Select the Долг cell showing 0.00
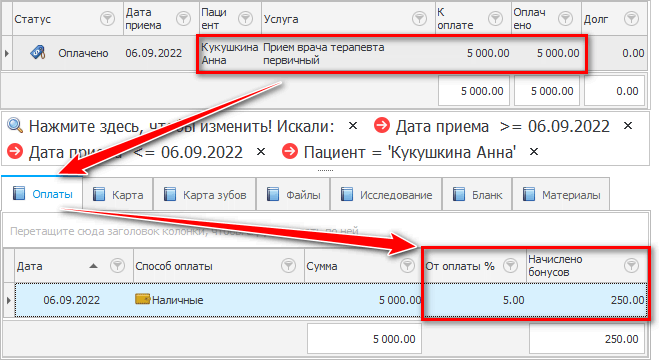659x360 pixels. click(614, 53)
